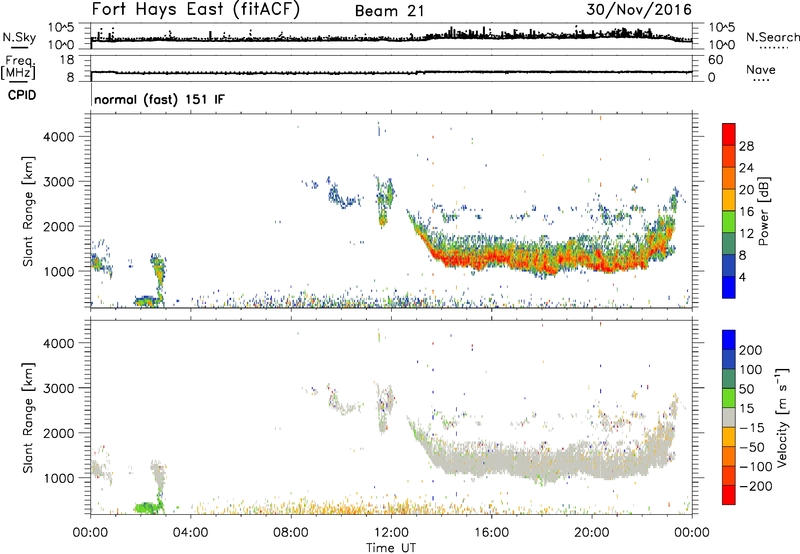Select the "60" Nave axis tick
This screenshot has height=554, width=800.
715,60
